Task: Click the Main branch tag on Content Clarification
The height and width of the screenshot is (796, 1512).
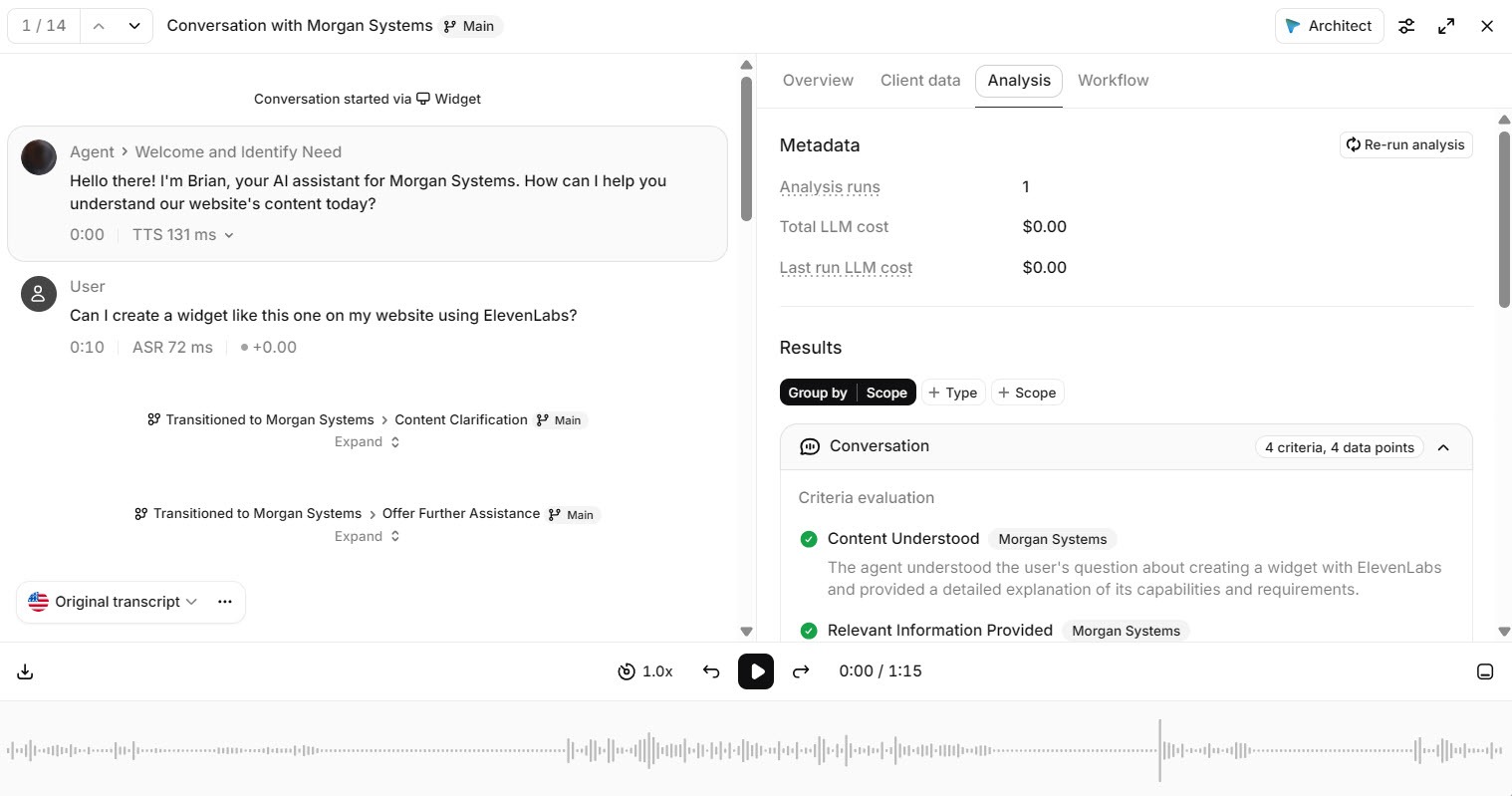Action: click(560, 420)
